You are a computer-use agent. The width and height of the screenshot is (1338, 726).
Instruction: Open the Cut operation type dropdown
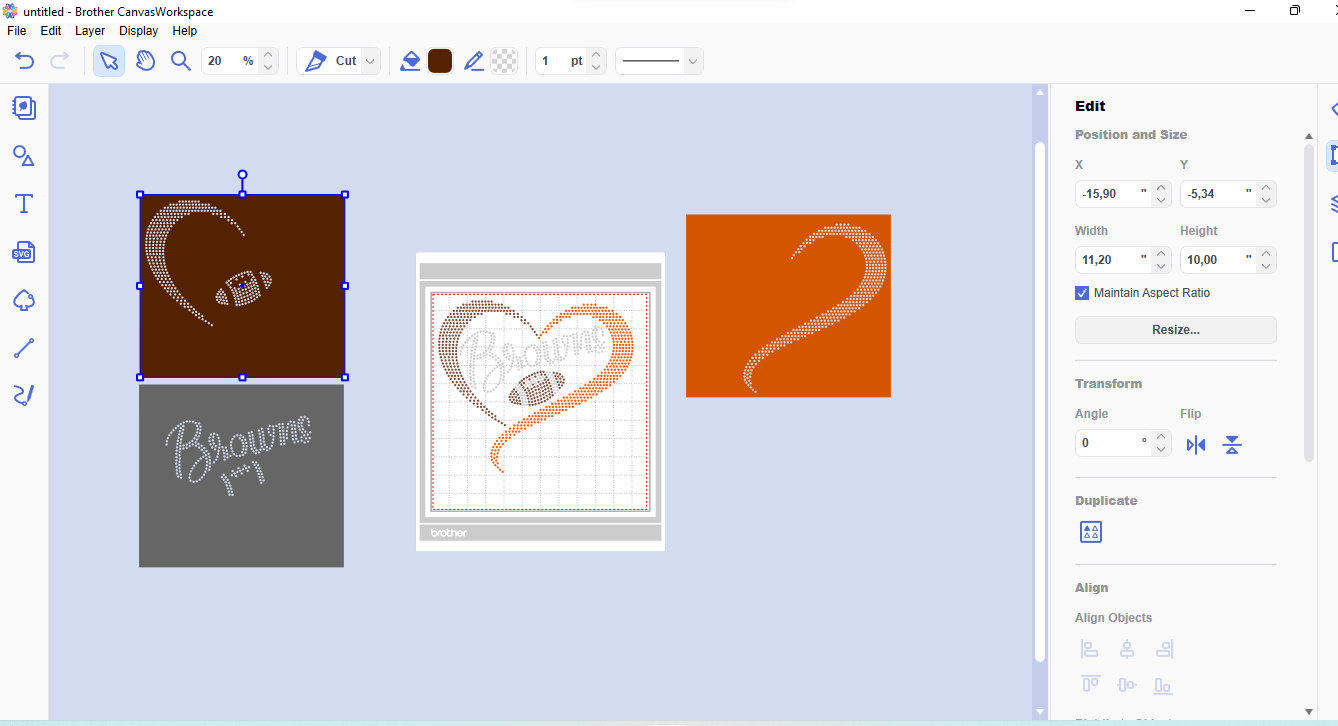point(371,61)
